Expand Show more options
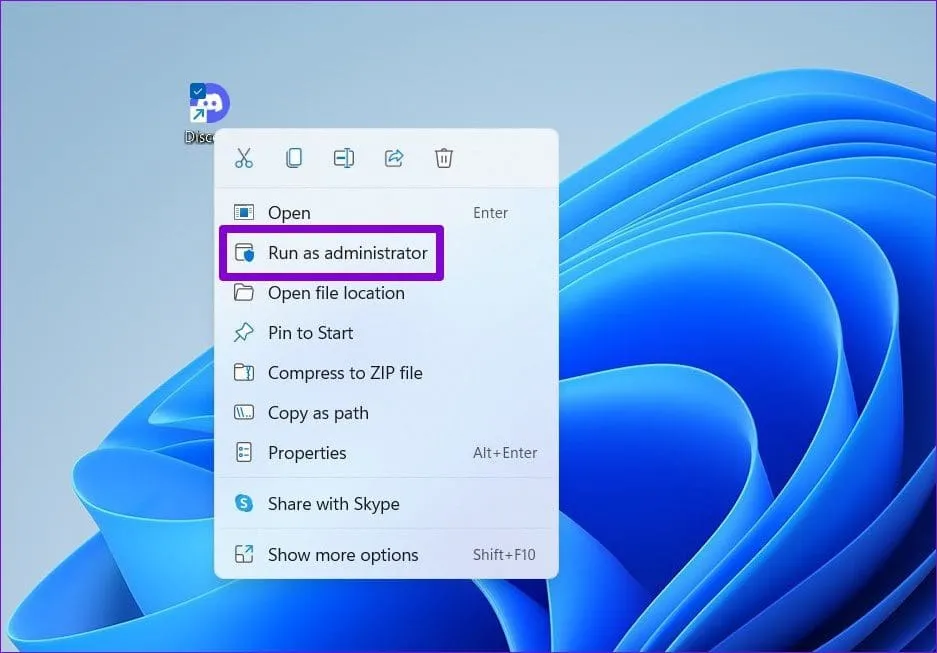937x653 pixels. pos(343,555)
